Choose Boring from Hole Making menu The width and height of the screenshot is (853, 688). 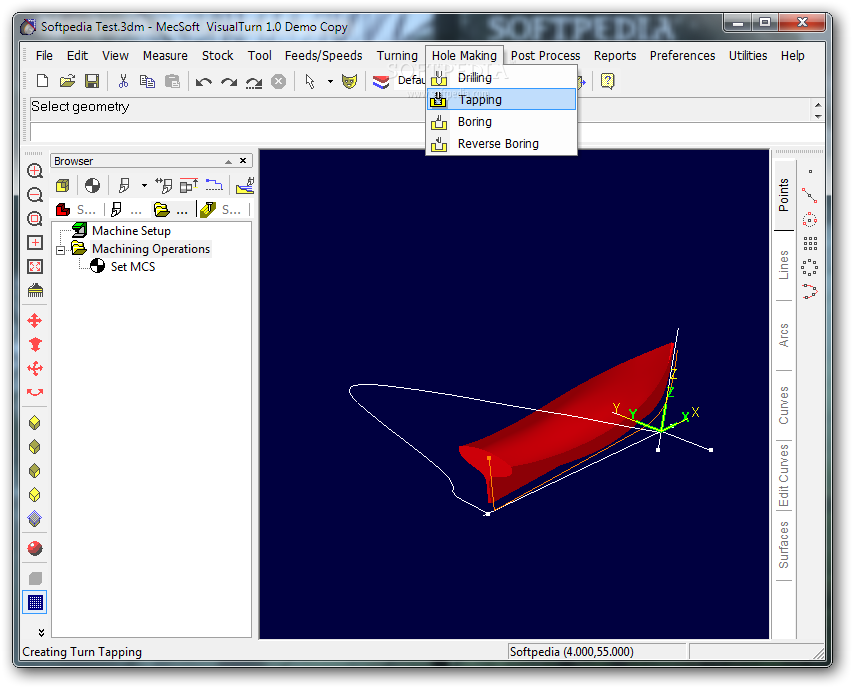coord(502,122)
